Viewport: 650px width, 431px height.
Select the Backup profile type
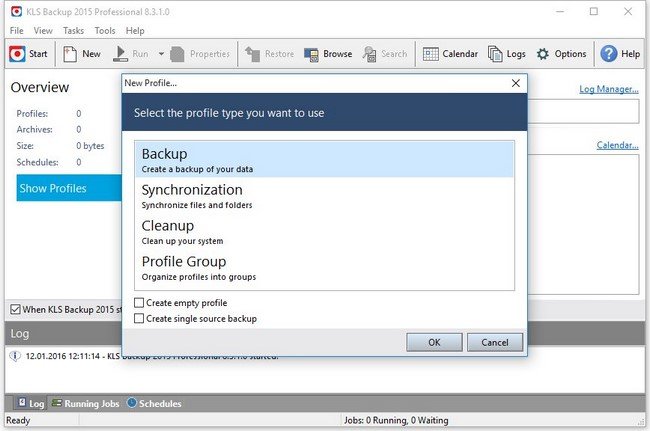(324, 160)
